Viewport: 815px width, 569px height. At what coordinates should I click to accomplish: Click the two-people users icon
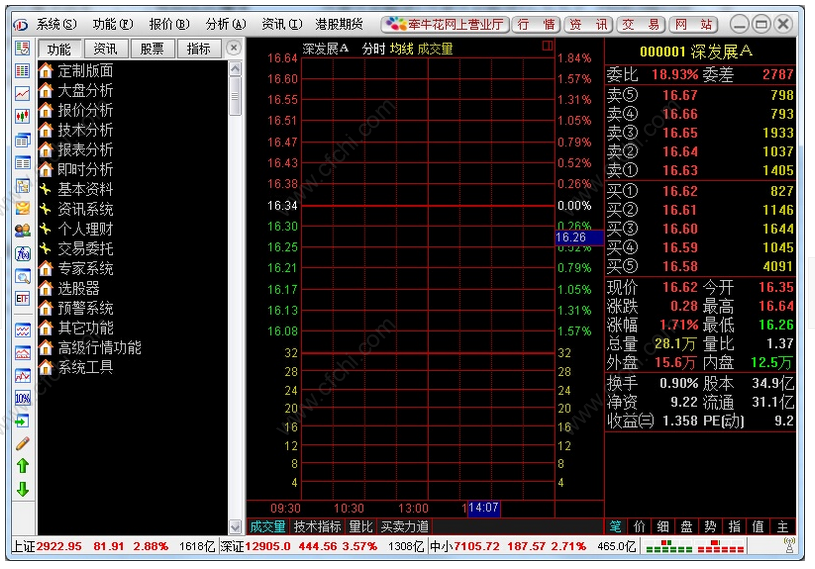click(x=22, y=230)
